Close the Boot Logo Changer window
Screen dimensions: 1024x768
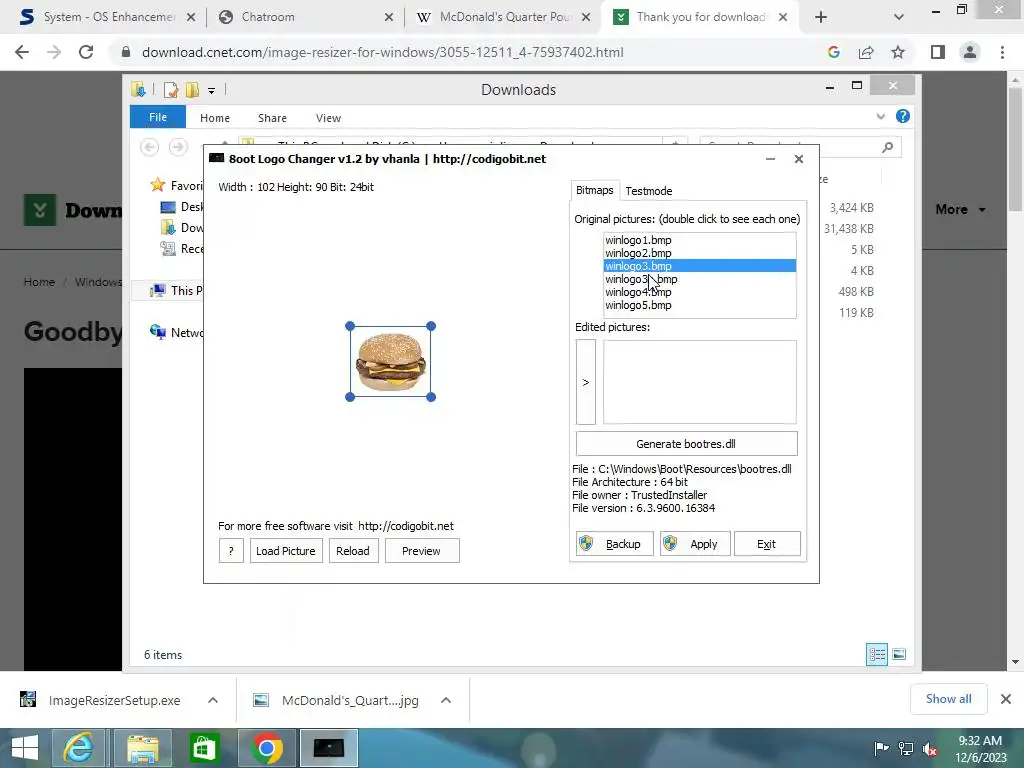(x=799, y=159)
